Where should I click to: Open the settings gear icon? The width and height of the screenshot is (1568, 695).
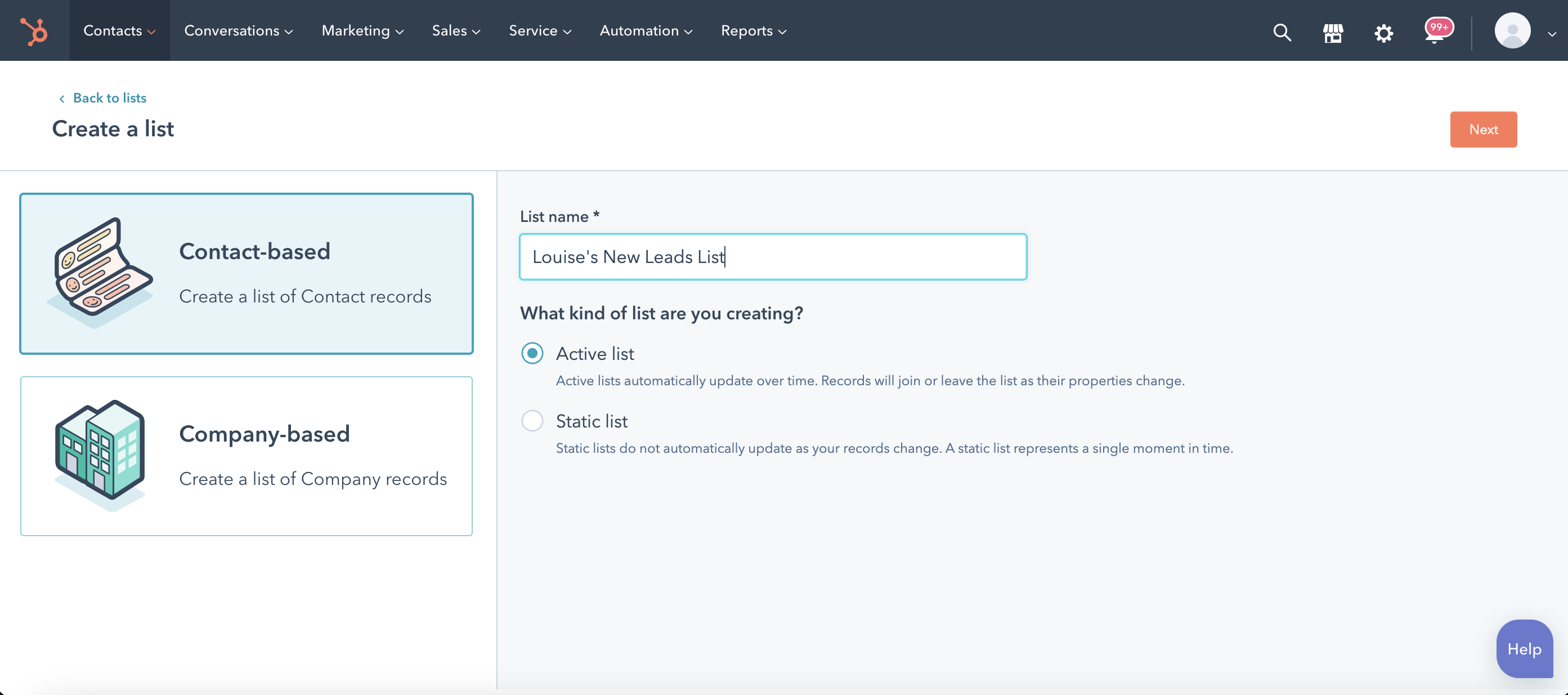tap(1383, 32)
